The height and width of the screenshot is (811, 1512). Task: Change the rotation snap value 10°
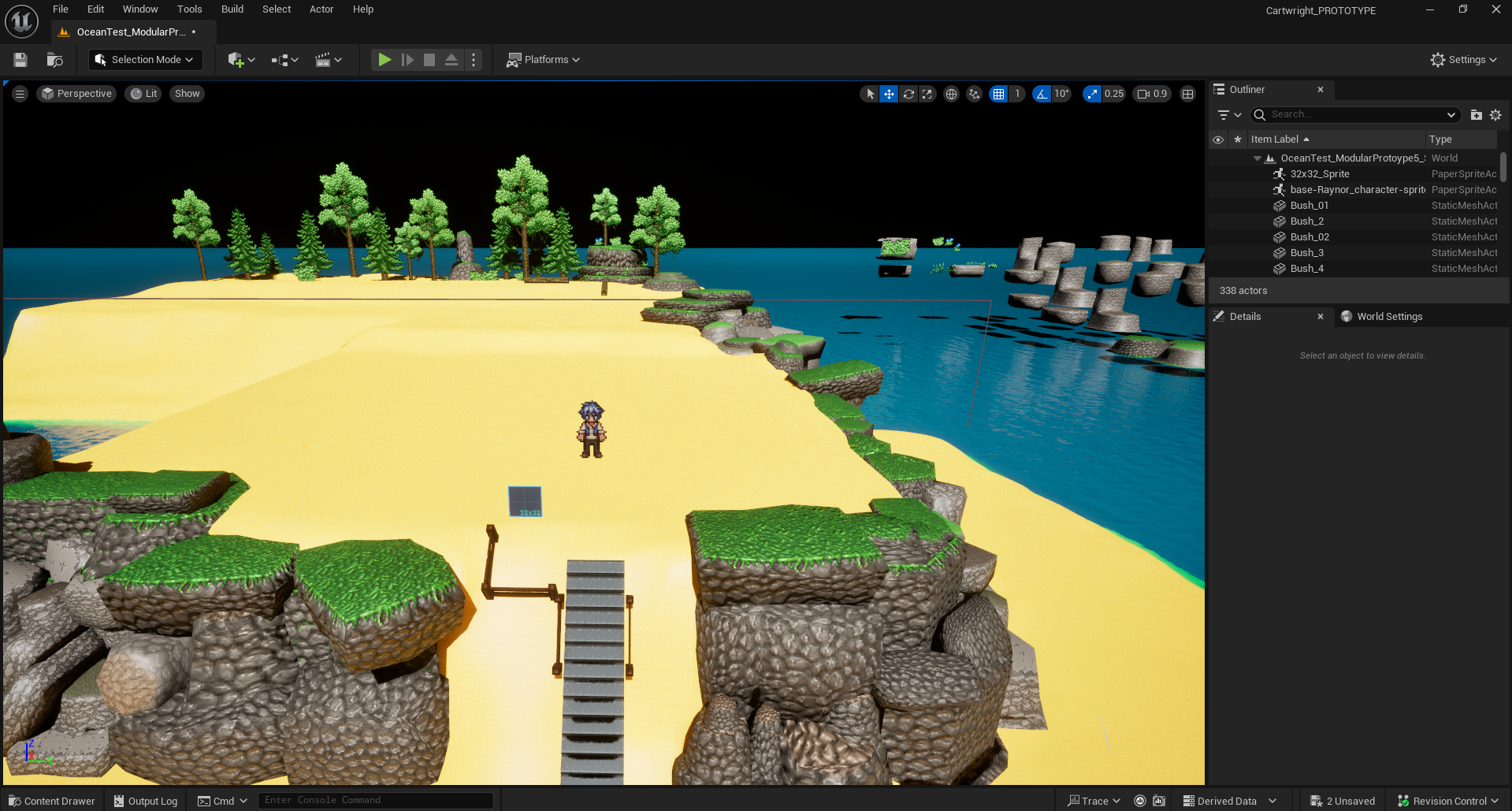(x=1061, y=94)
